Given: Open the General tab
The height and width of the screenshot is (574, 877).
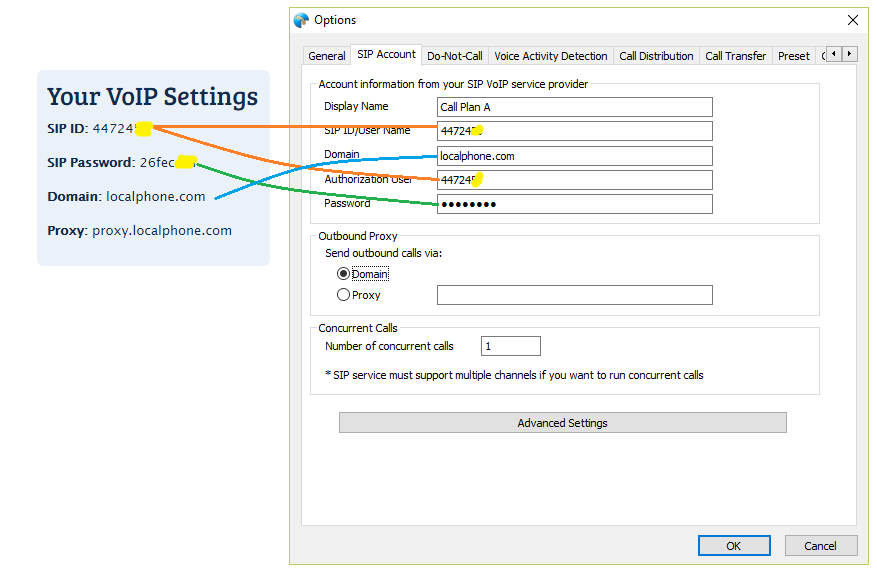Looking at the screenshot, I should pyautogui.click(x=327, y=56).
